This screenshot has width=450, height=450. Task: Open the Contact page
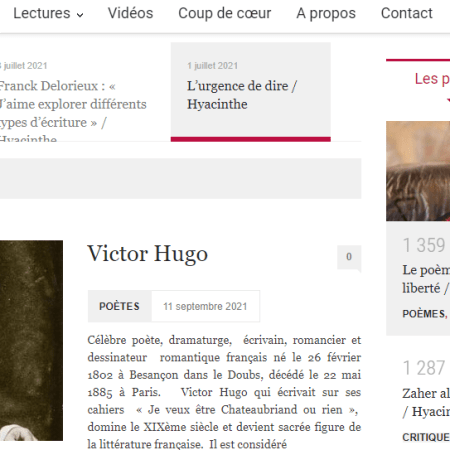point(407,13)
